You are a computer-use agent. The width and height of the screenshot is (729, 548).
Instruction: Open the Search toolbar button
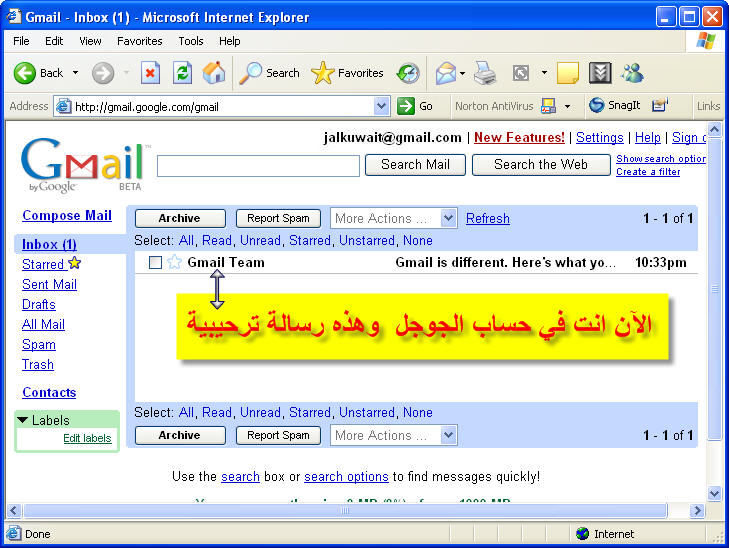(269, 73)
